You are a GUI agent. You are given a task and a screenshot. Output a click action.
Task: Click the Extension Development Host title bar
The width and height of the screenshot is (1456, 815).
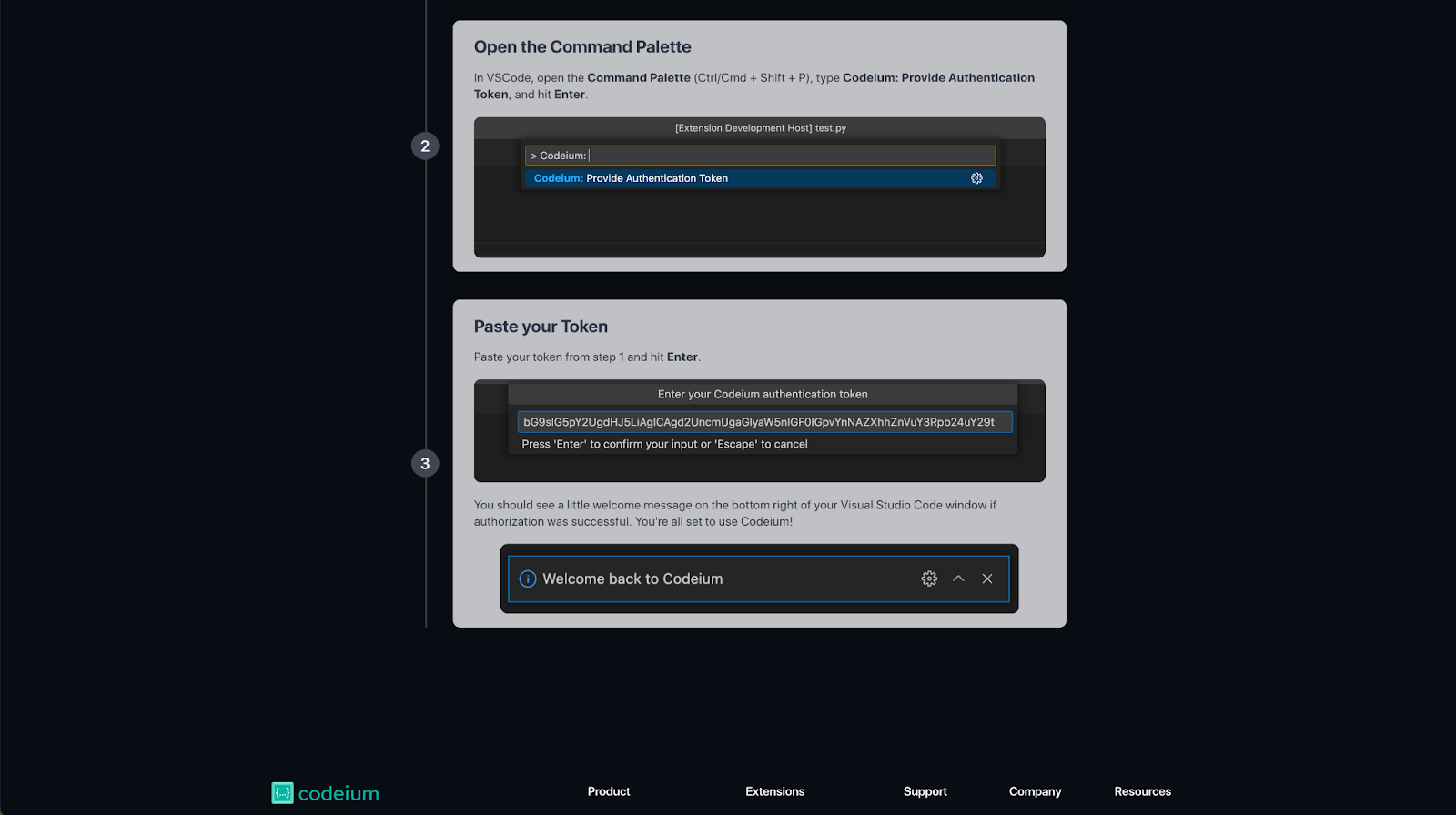(x=760, y=128)
